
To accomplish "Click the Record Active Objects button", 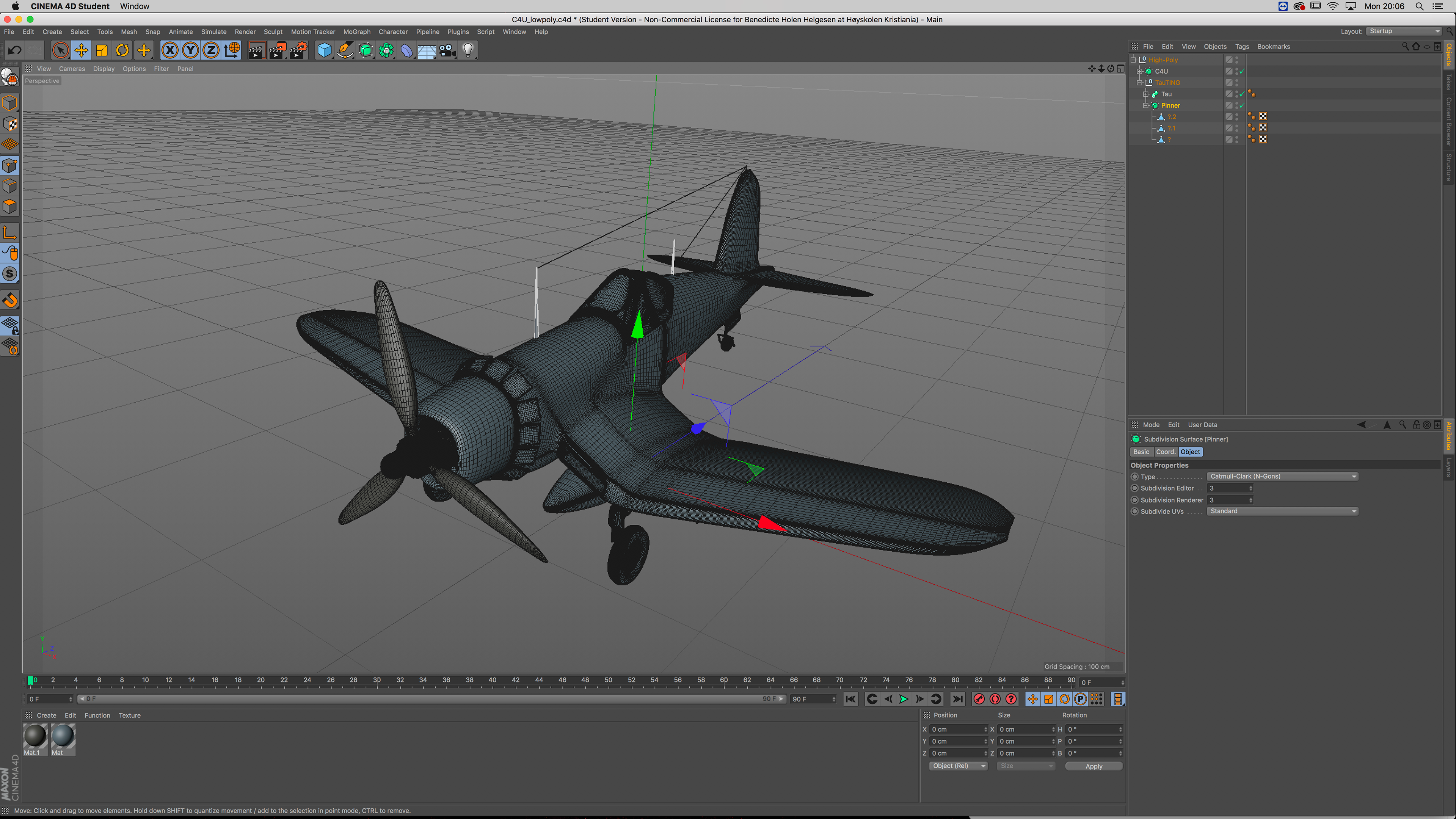I will 979,699.
